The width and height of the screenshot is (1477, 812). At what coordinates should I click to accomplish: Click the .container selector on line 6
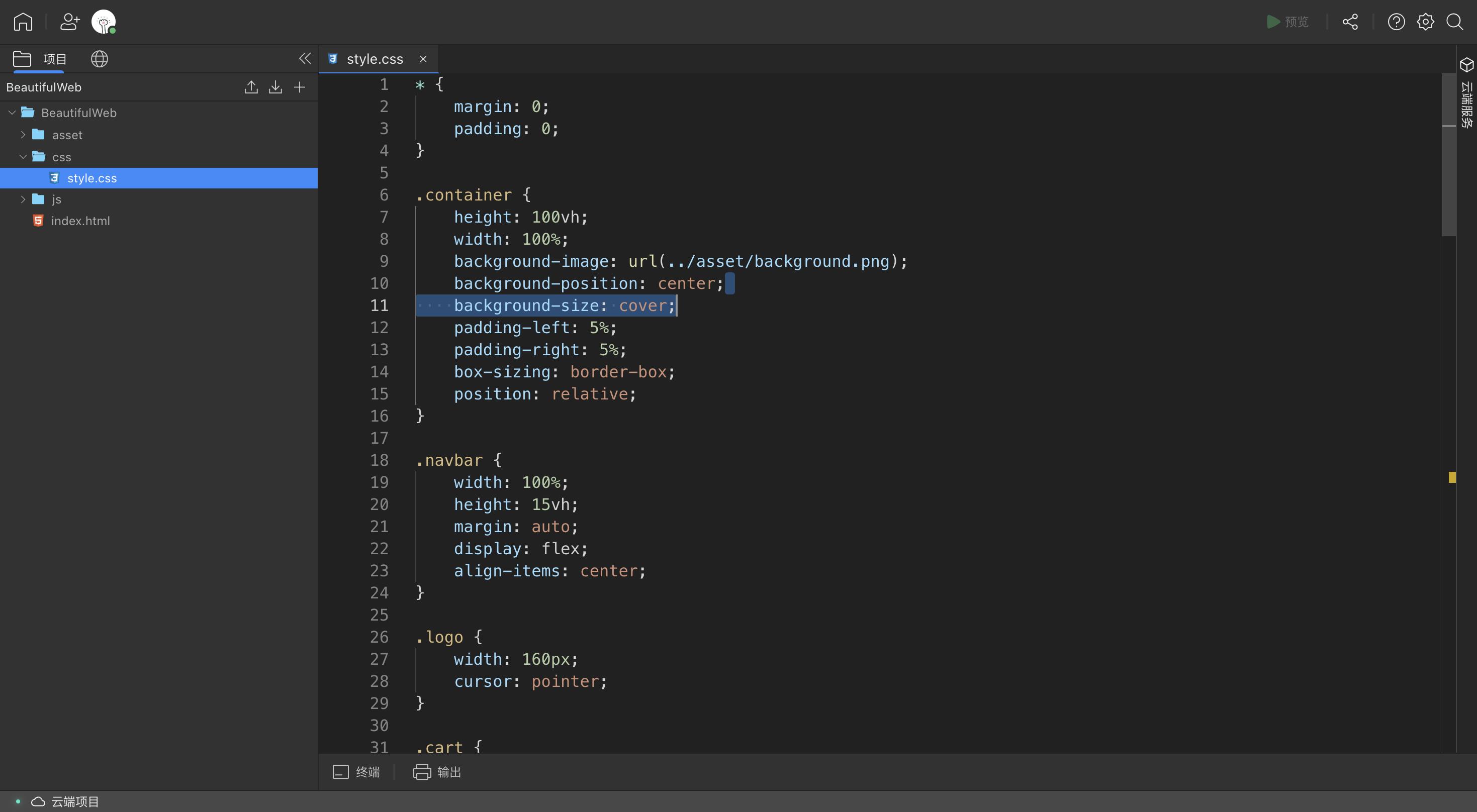[x=464, y=195]
